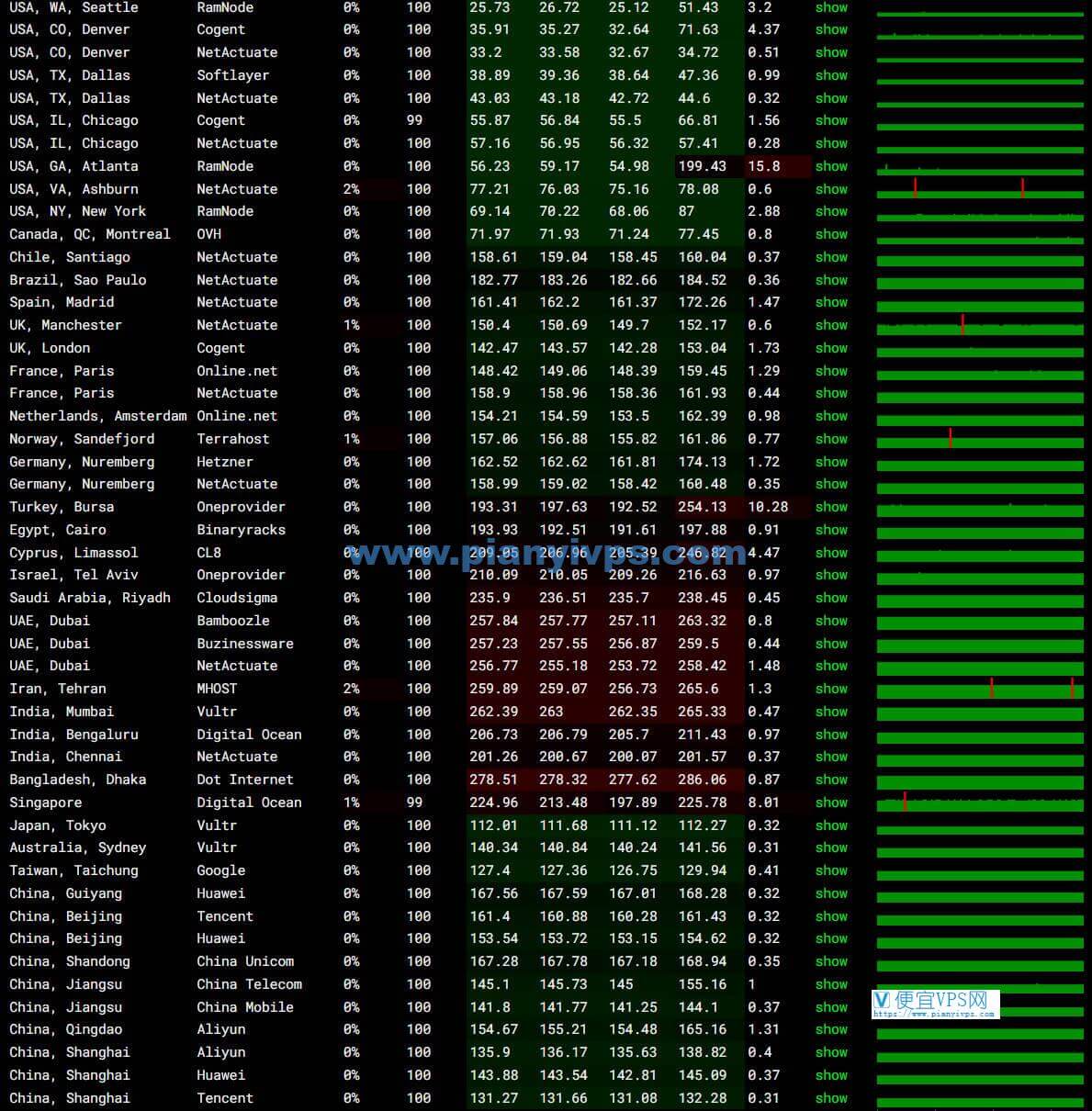The image size is (1092, 1111).
Task: Open show link for Qingdao Aliyun
Action: tap(831, 1029)
